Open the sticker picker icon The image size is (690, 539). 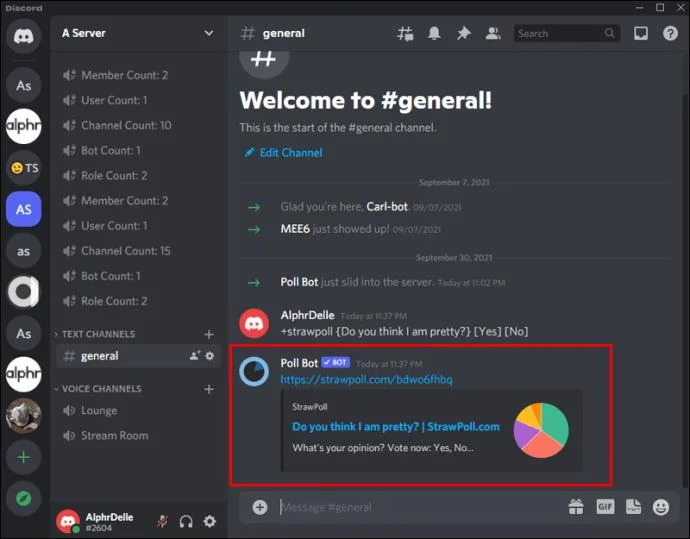coord(633,507)
